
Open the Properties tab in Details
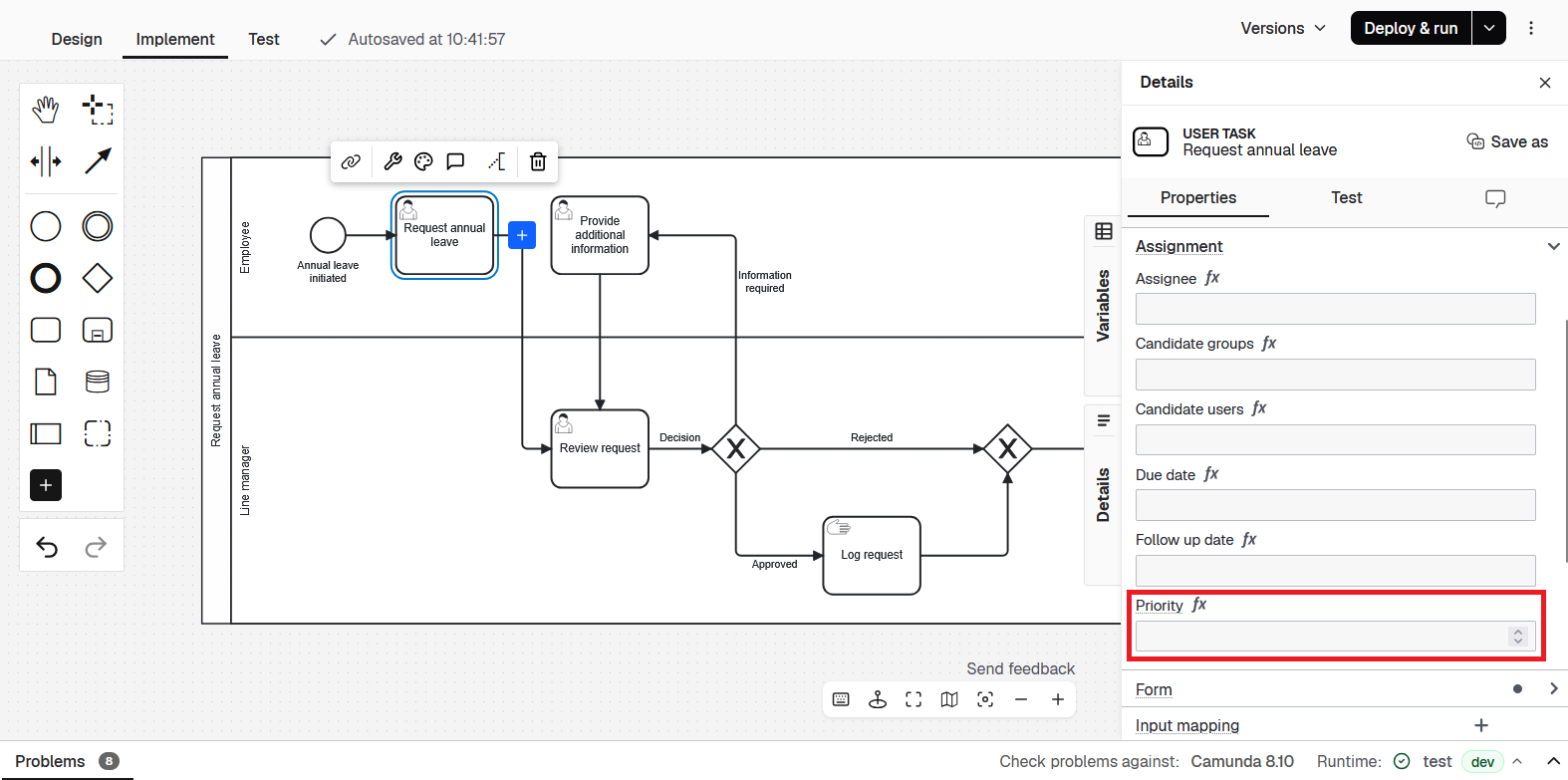[1198, 197]
